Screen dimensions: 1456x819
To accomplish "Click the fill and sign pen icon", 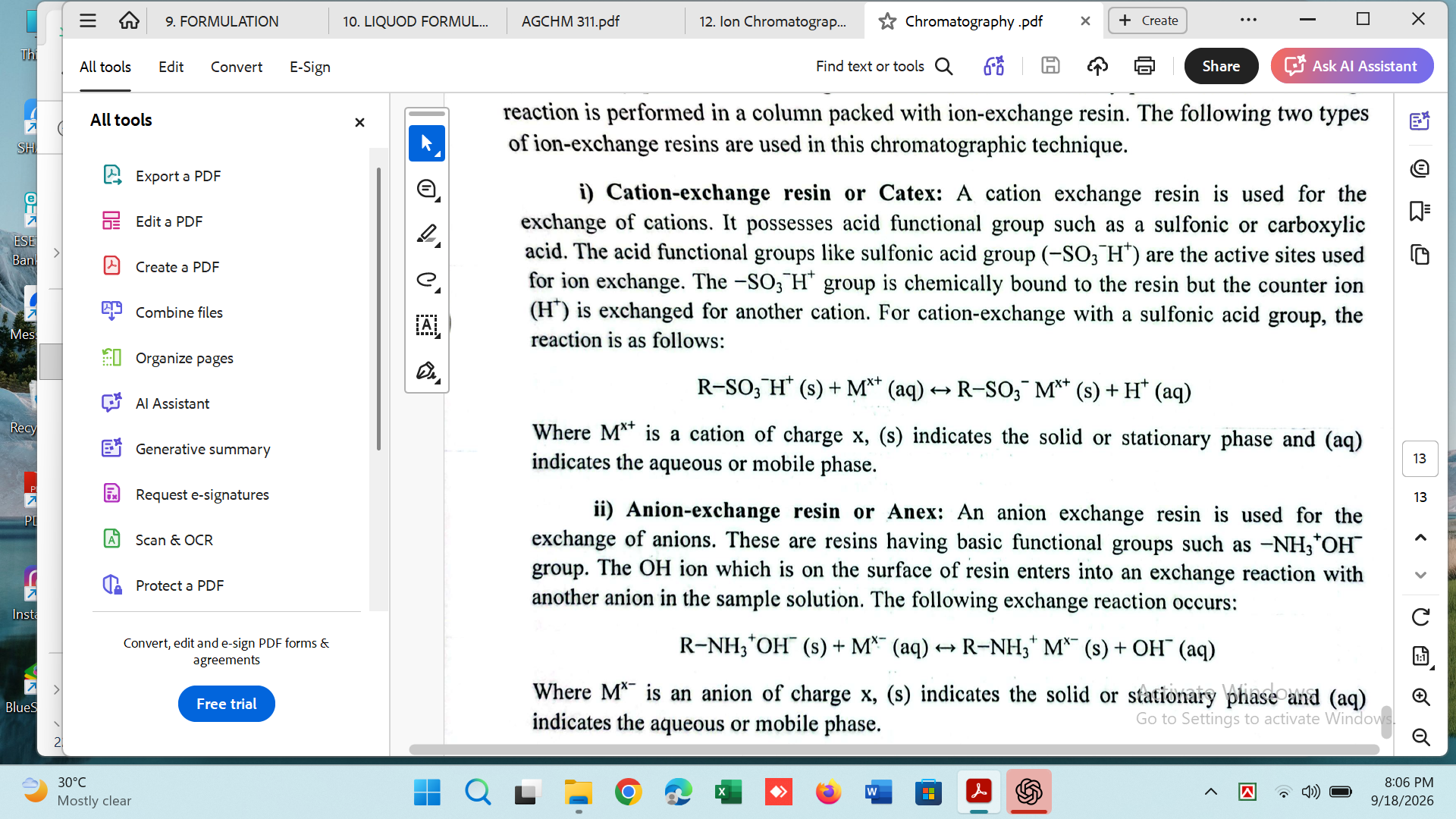I will [427, 371].
